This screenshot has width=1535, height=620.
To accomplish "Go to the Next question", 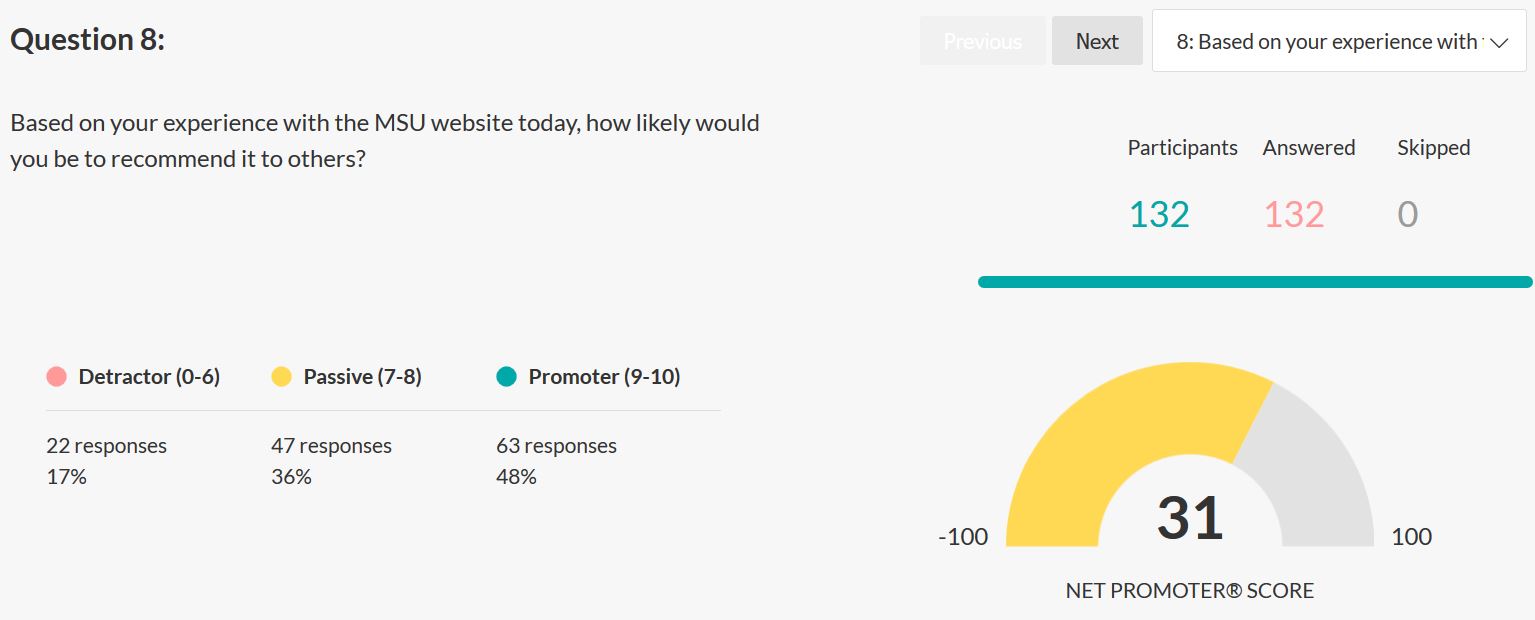I will 1097,41.
